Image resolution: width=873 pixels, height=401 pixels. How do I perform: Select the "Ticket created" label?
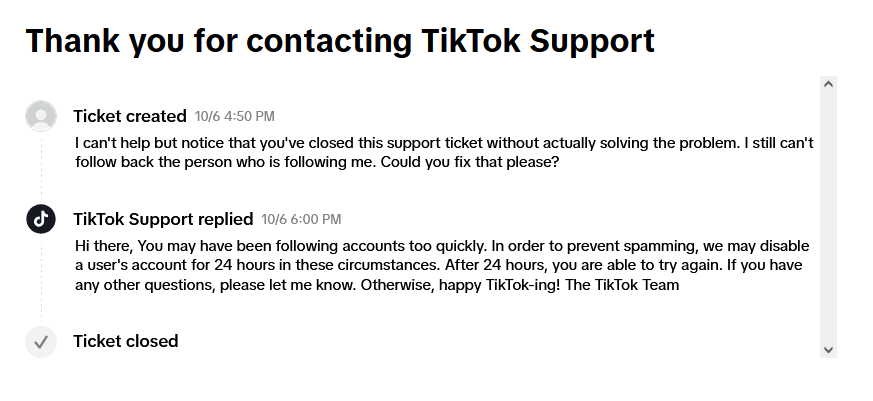tap(130, 116)
